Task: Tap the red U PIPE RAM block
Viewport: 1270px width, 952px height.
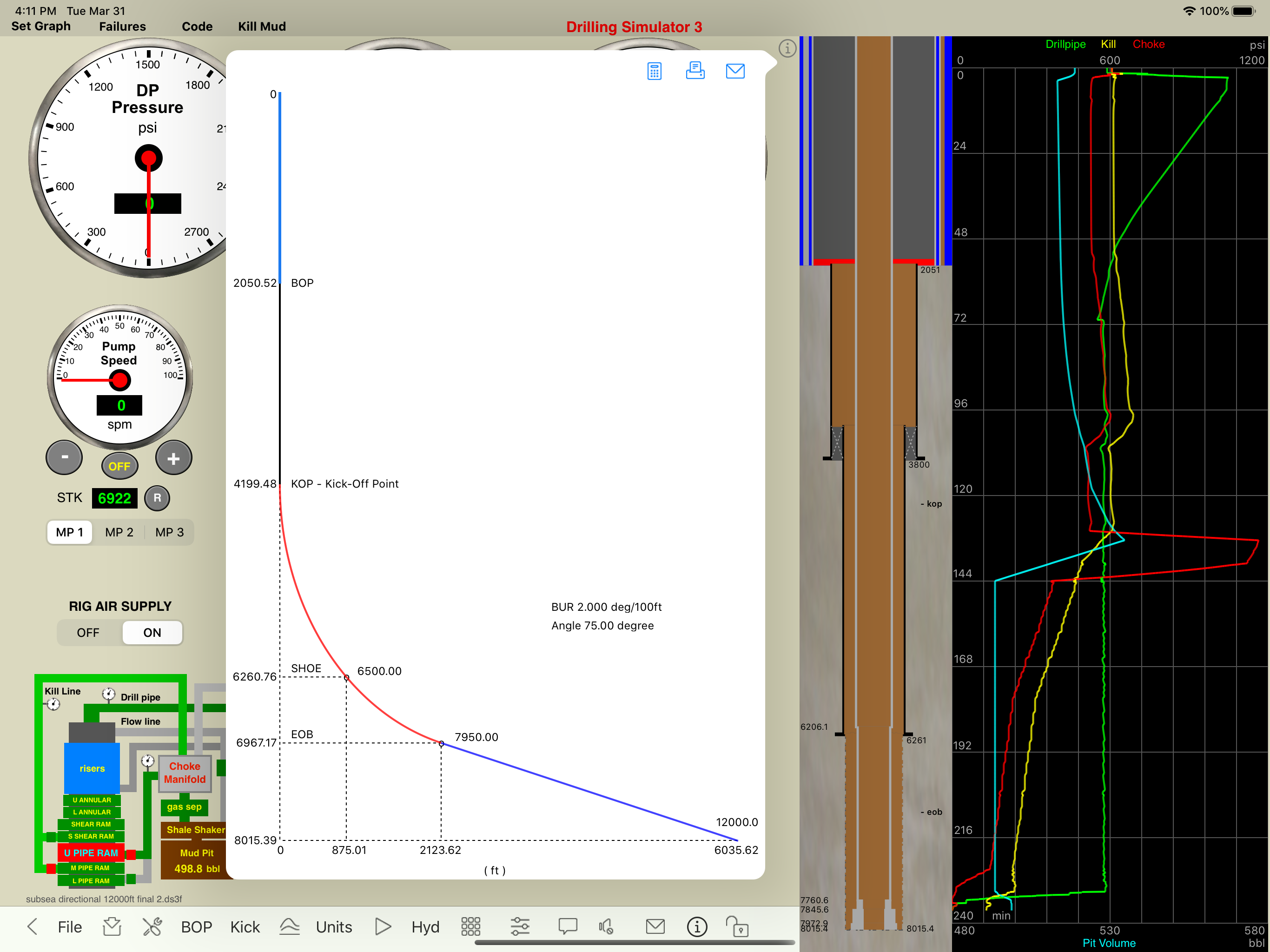Action: tap(91, 853)
